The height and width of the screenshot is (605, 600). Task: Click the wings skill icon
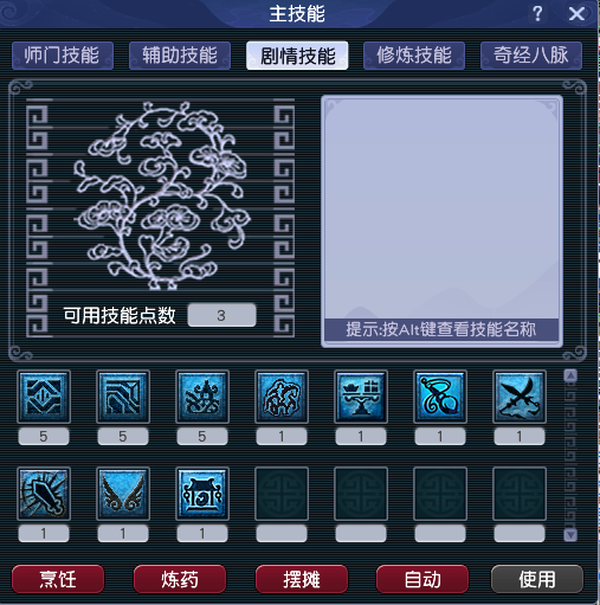[123, 494]
